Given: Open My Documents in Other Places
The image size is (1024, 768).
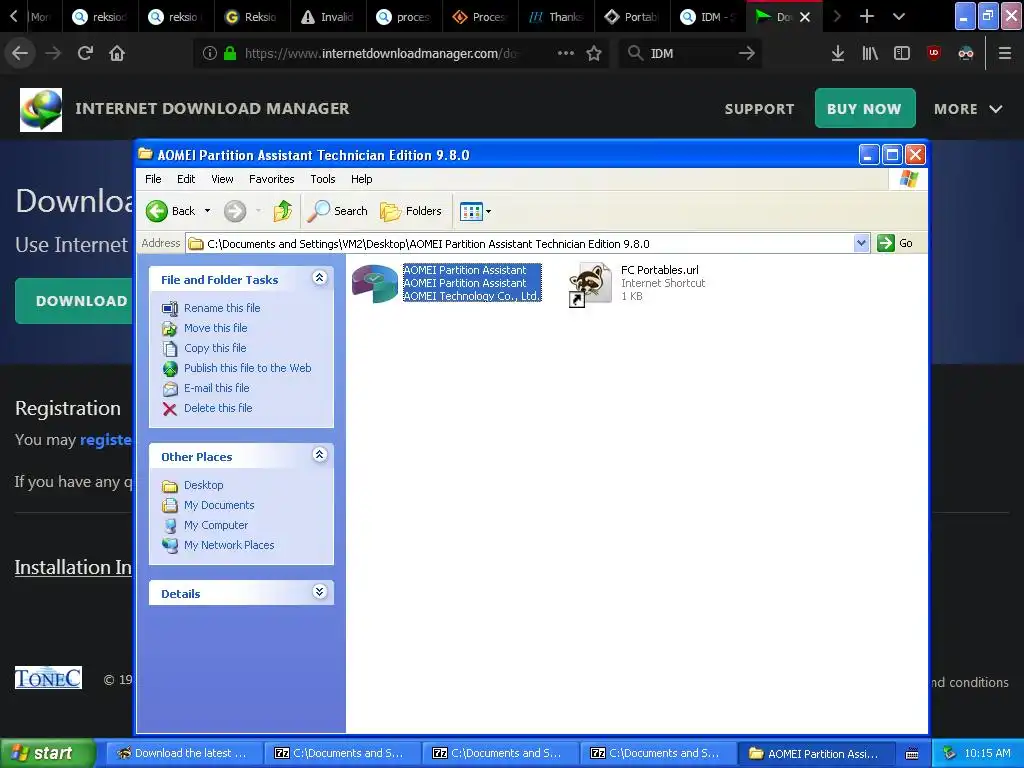Looking at the screenshot, I should pos(219,505).
